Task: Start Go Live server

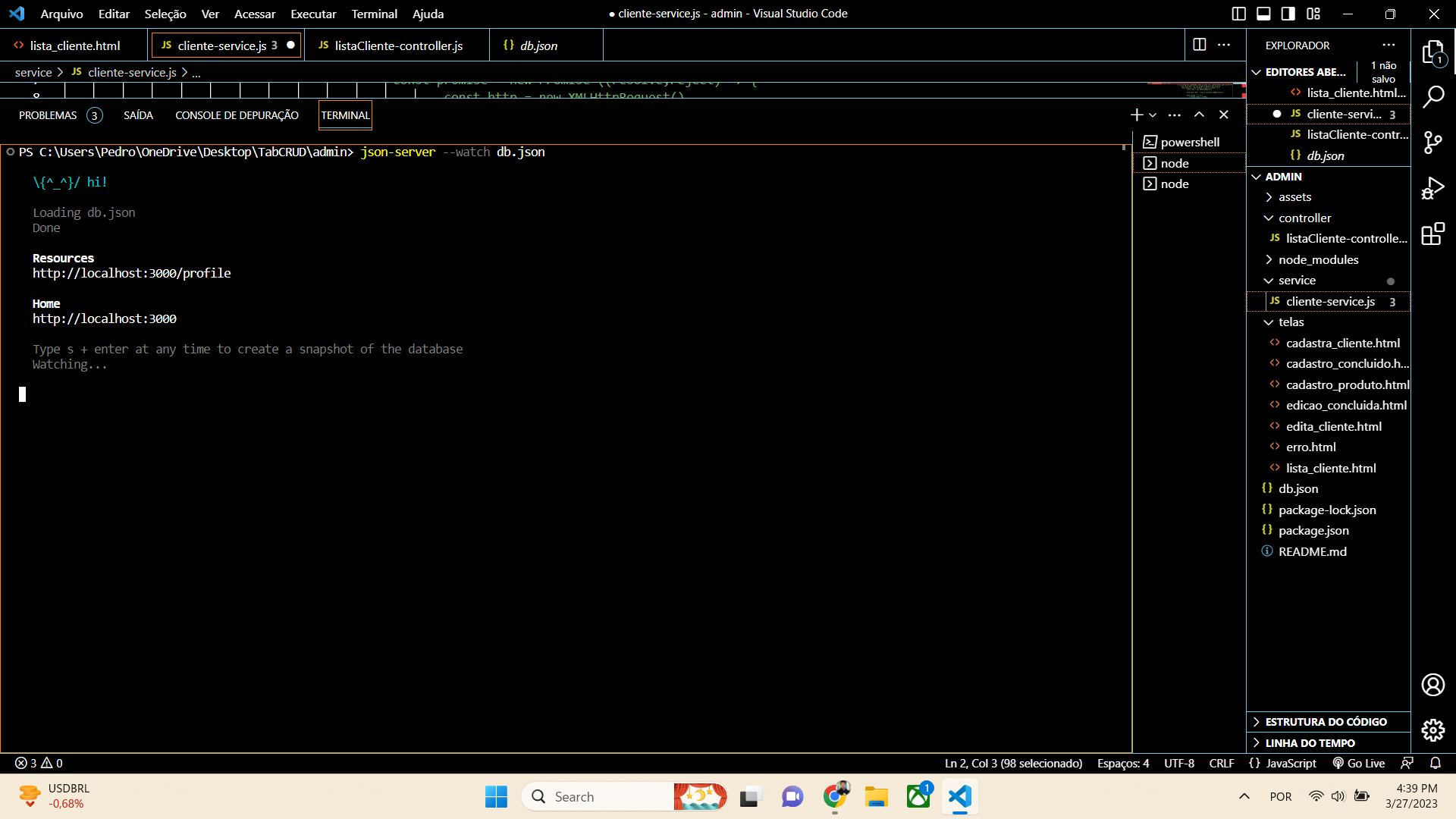Action: click(x=1358, y=763)
